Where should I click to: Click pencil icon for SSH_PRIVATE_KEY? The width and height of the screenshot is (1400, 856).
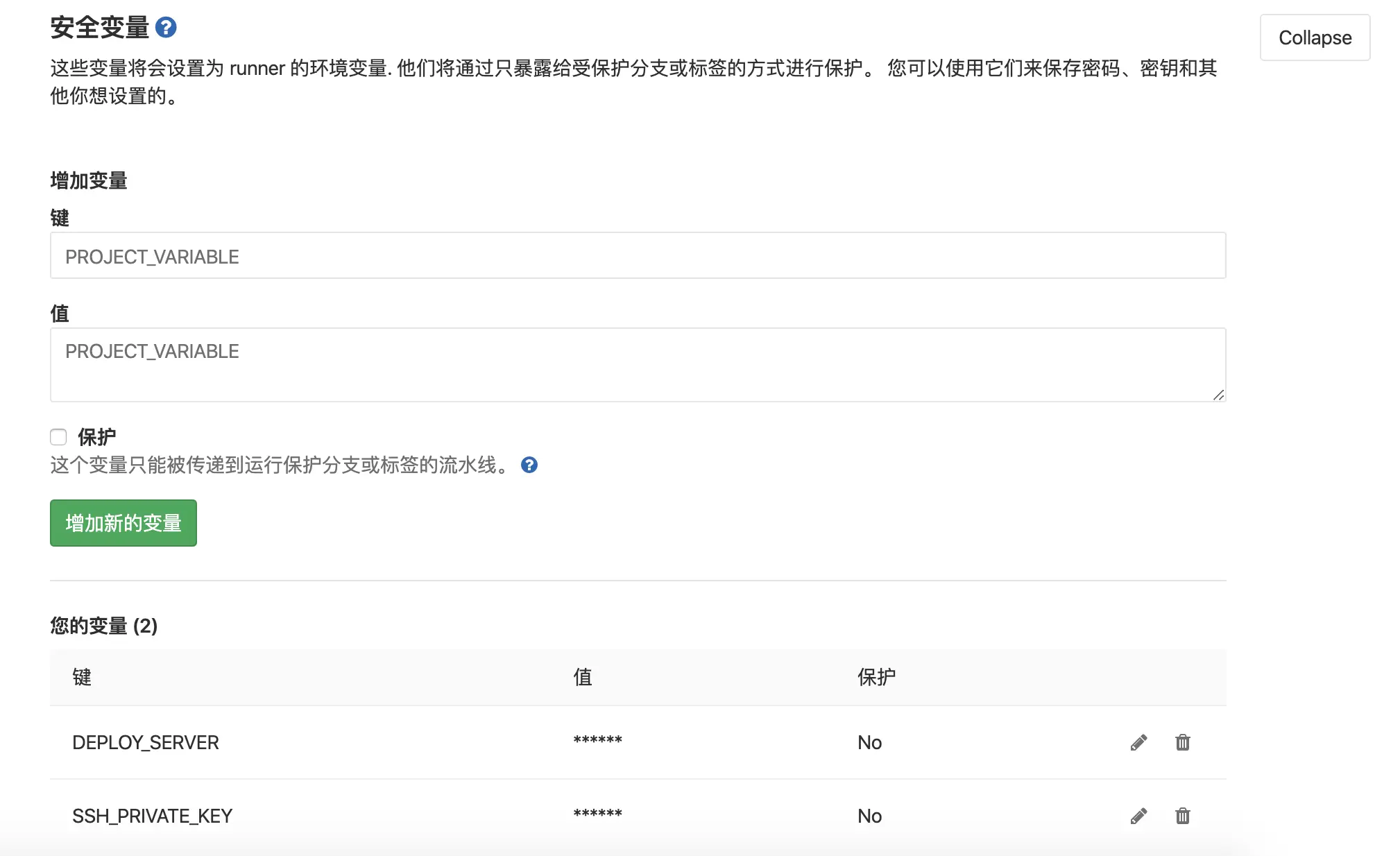(1138, 816)
